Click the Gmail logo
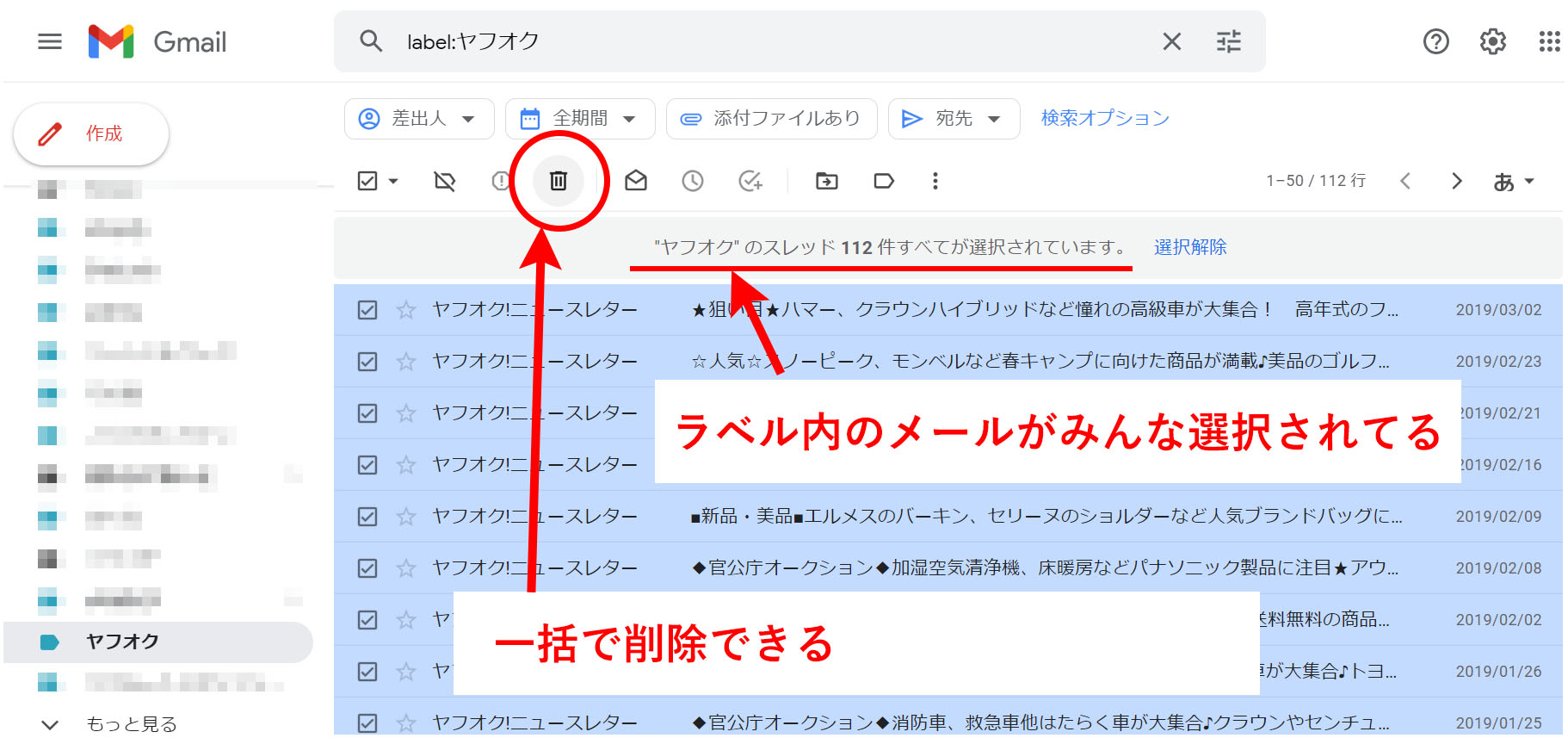 coord(157,41)
